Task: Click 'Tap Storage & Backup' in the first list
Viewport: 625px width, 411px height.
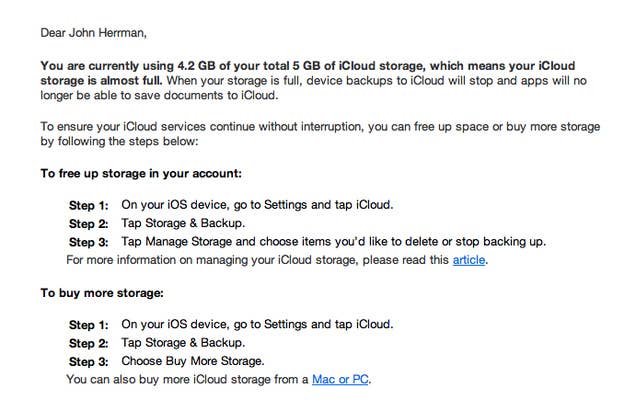Action: pos(183,223)
